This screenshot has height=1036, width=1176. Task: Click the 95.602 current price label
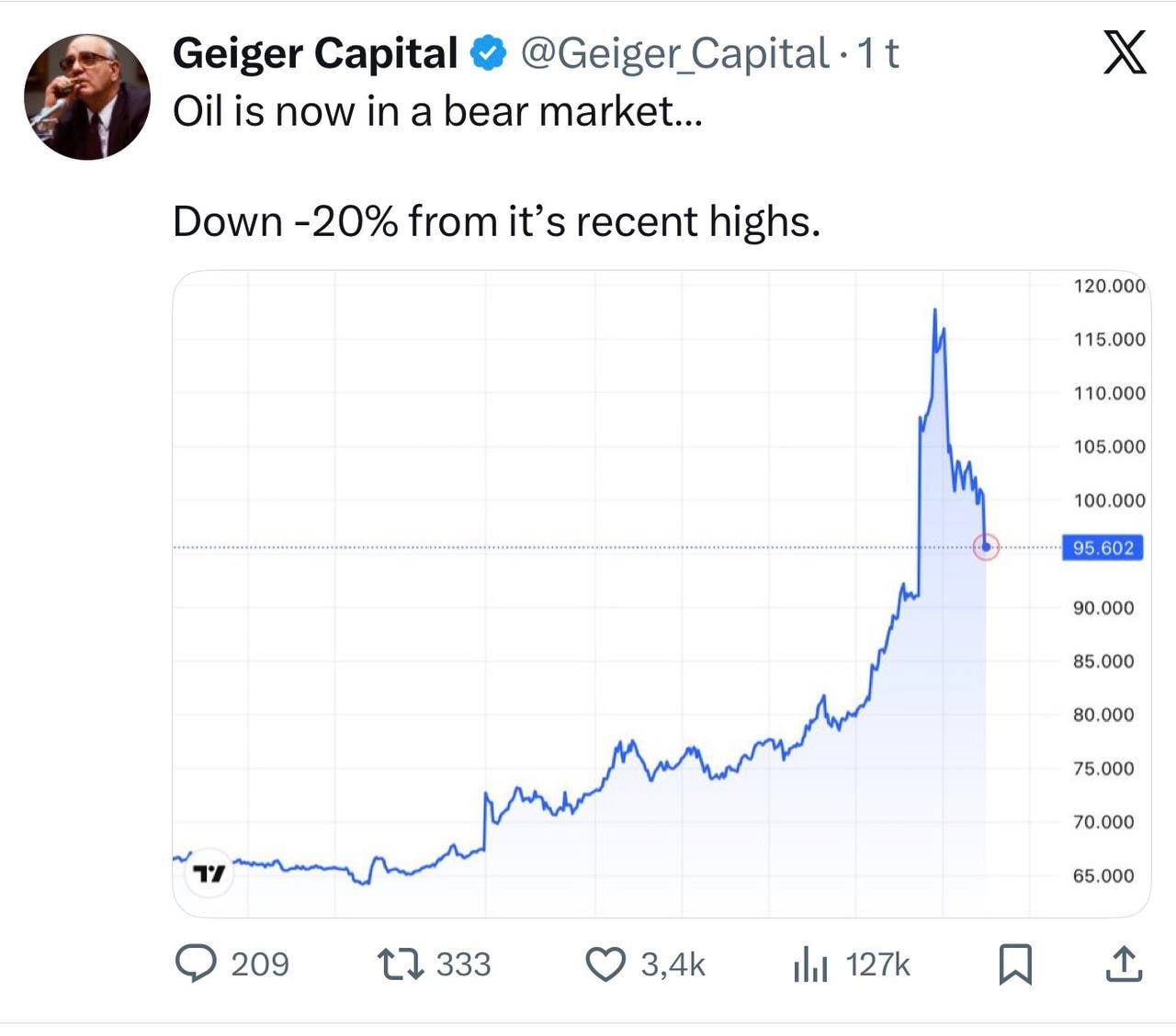(1102, 547)
